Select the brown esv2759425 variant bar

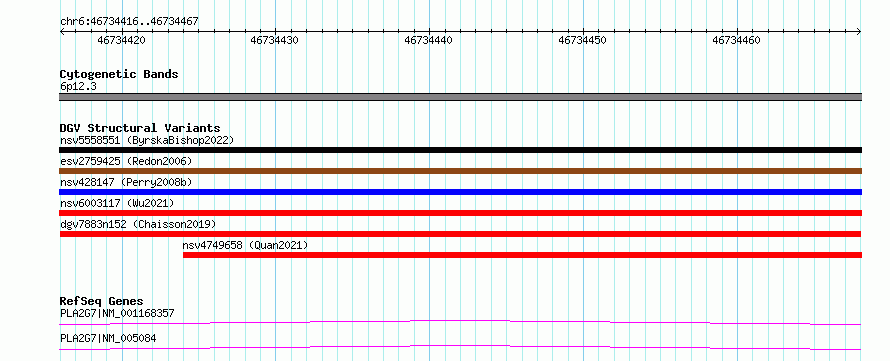460,171
